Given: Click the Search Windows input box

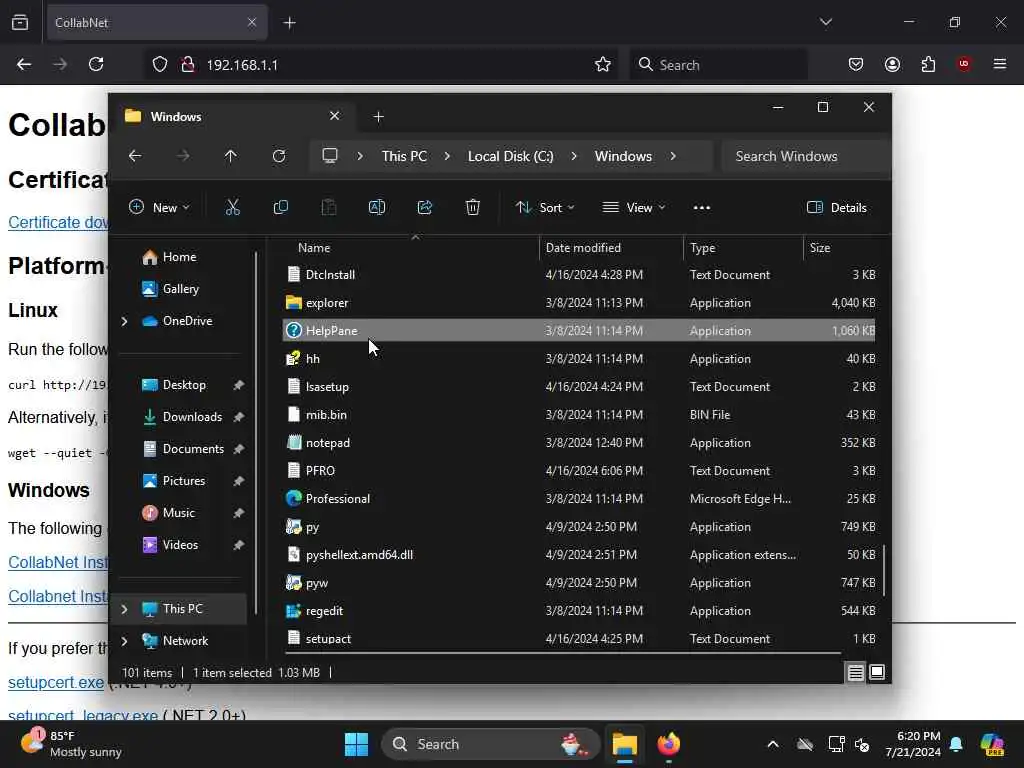Looking at the screenshot, I should (806, 156).
